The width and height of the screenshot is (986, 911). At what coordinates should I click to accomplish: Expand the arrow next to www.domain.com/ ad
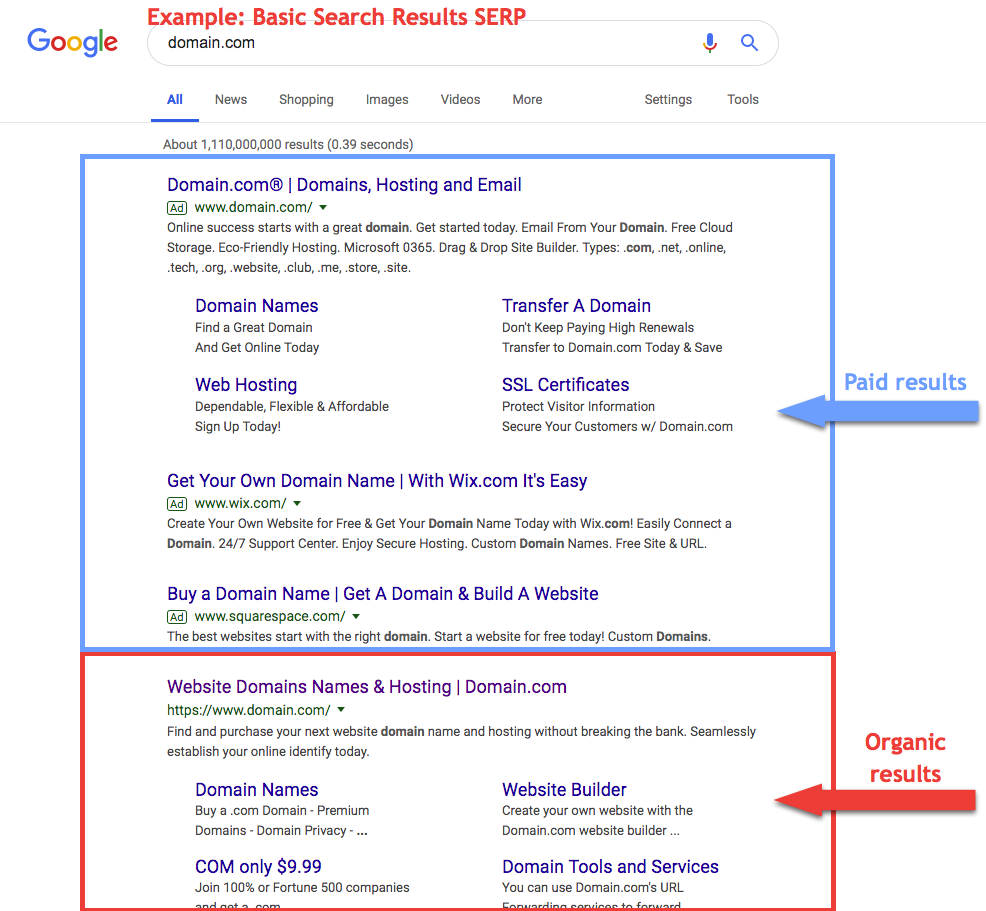tap(323, 207)
